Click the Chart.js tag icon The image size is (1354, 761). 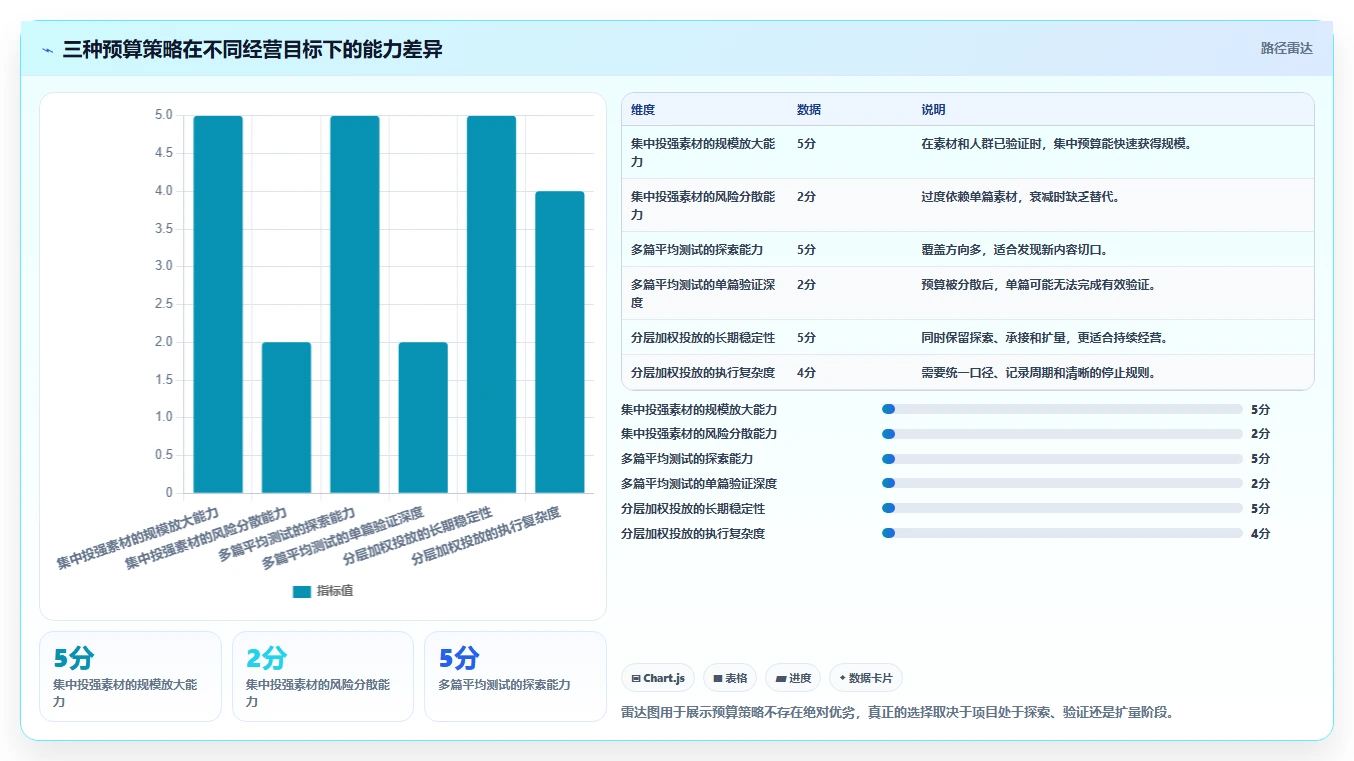coord(636,678)
